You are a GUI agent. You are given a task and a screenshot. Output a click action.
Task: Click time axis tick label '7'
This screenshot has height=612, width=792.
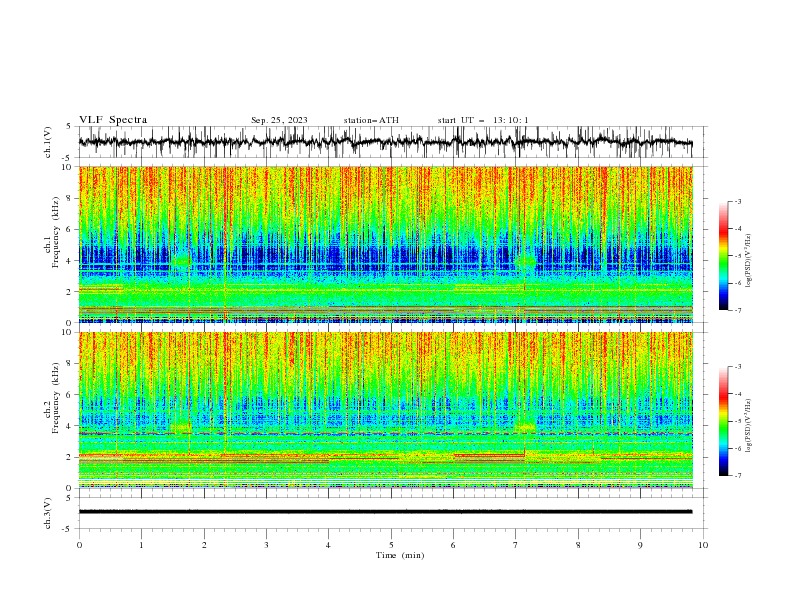coord(516,545)
